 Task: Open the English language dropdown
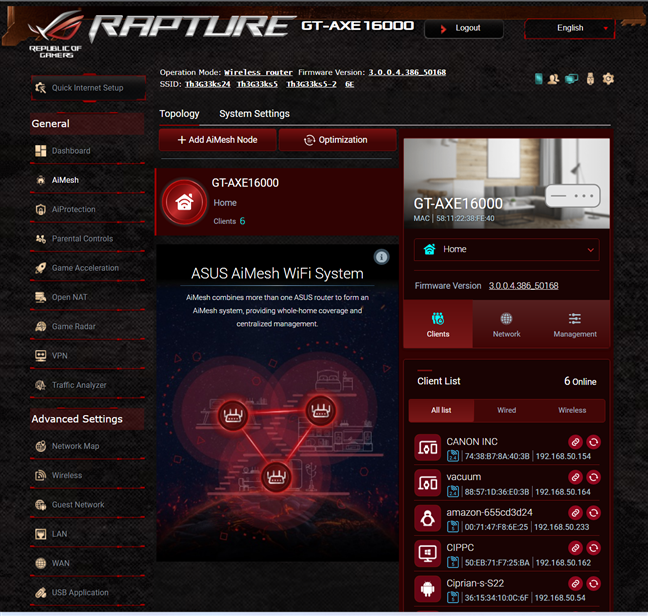569,28
